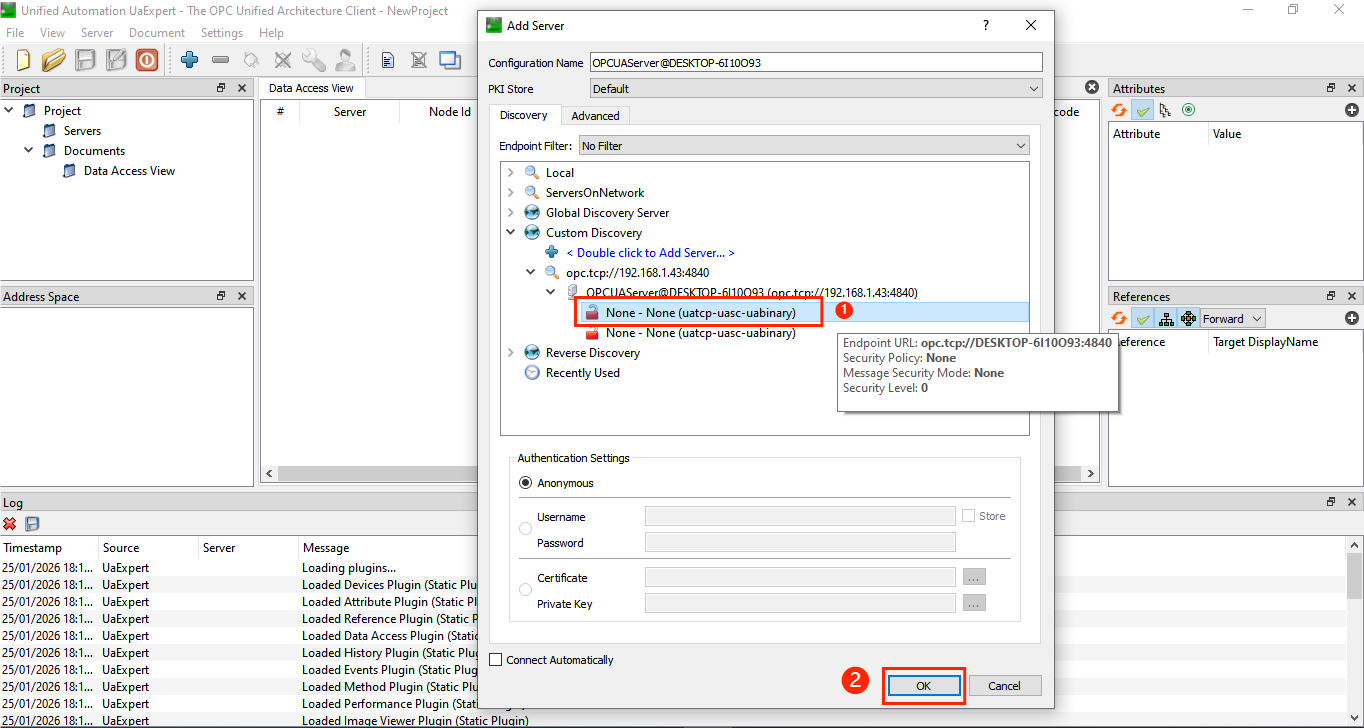The image size is (1364, 728).
Task: Enable the Connect Automatically checkbox
Action: pyautogui.click(x=496, y=660)
